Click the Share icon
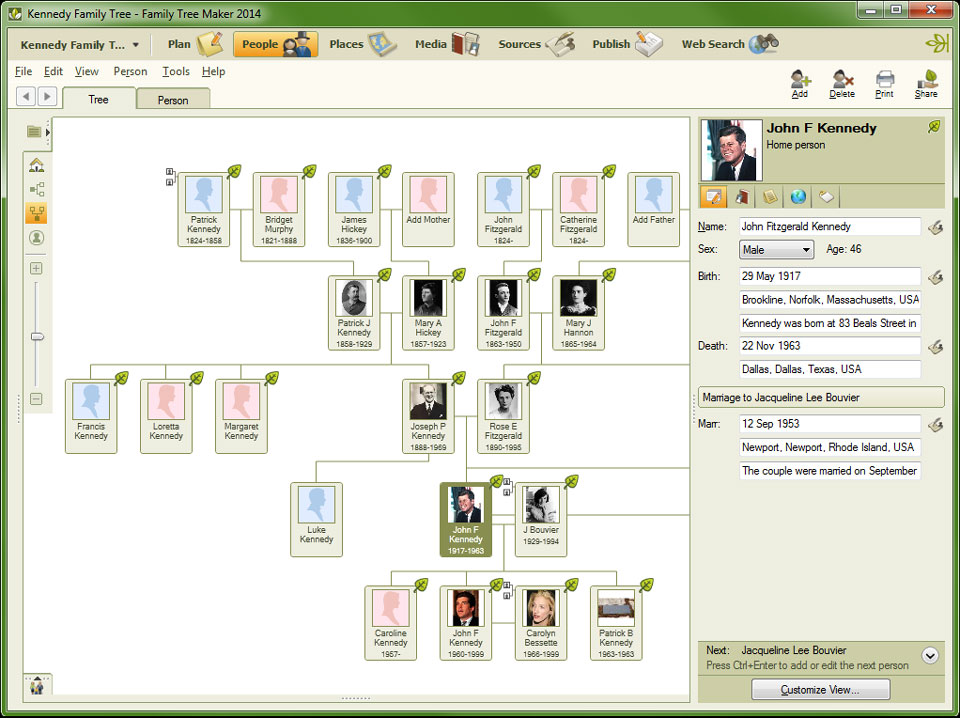Viewport: 960px width, 718px height. tap(926, 84)
